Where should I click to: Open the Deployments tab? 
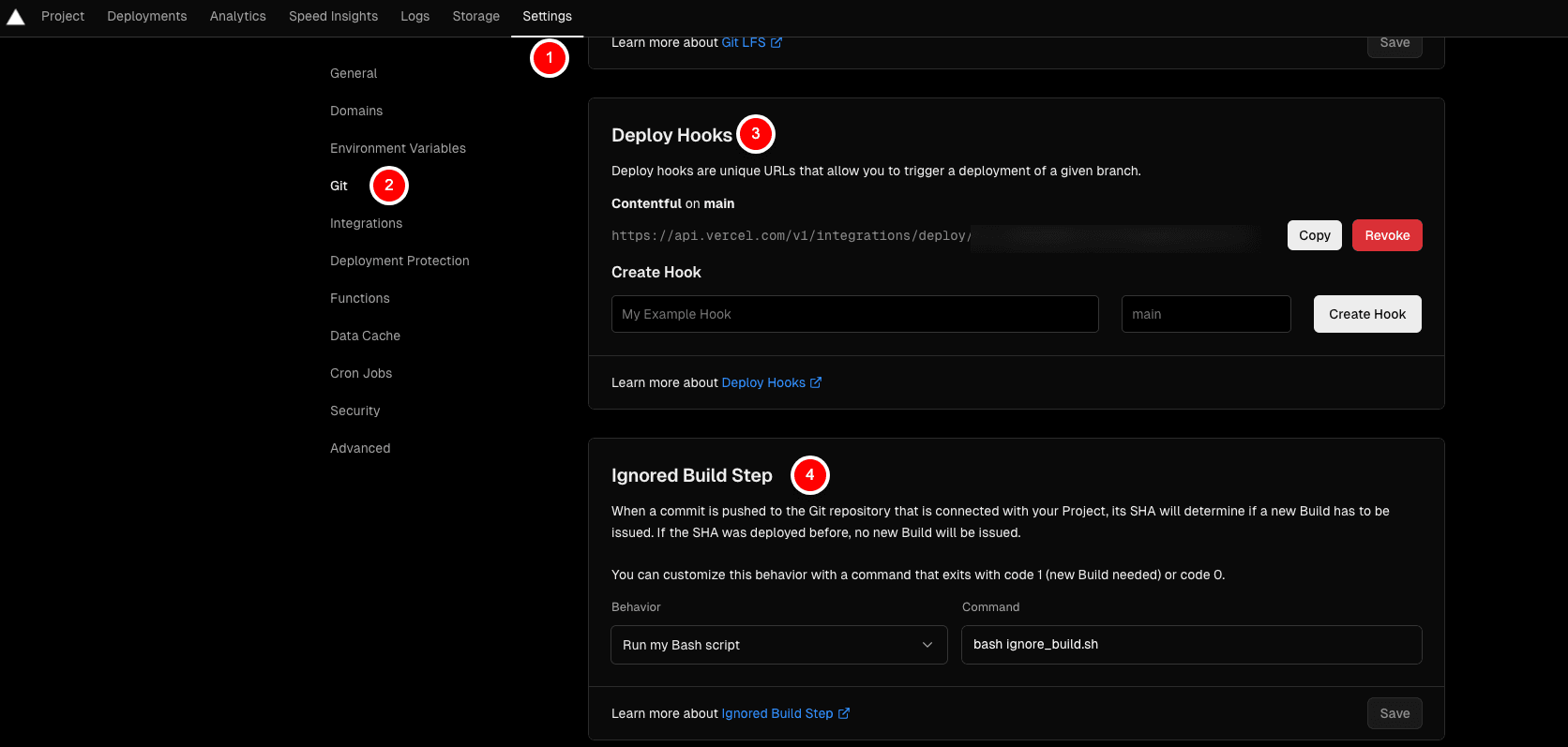point(146,16)
